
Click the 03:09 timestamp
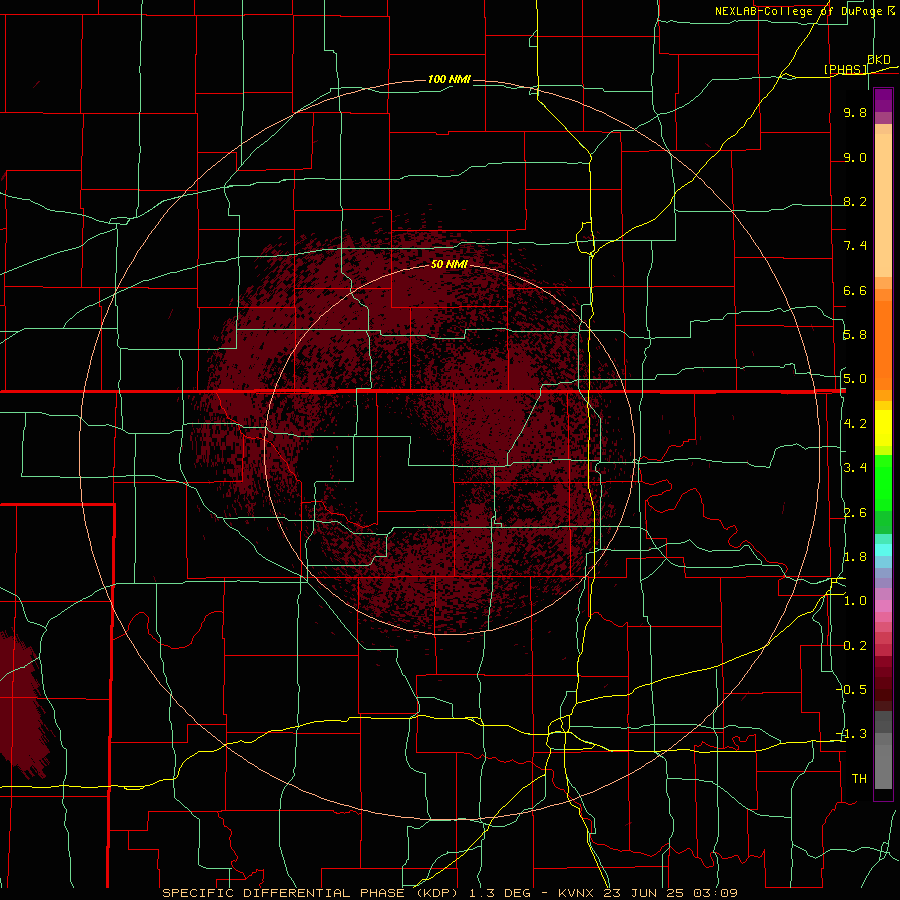[x=715, y=893]
